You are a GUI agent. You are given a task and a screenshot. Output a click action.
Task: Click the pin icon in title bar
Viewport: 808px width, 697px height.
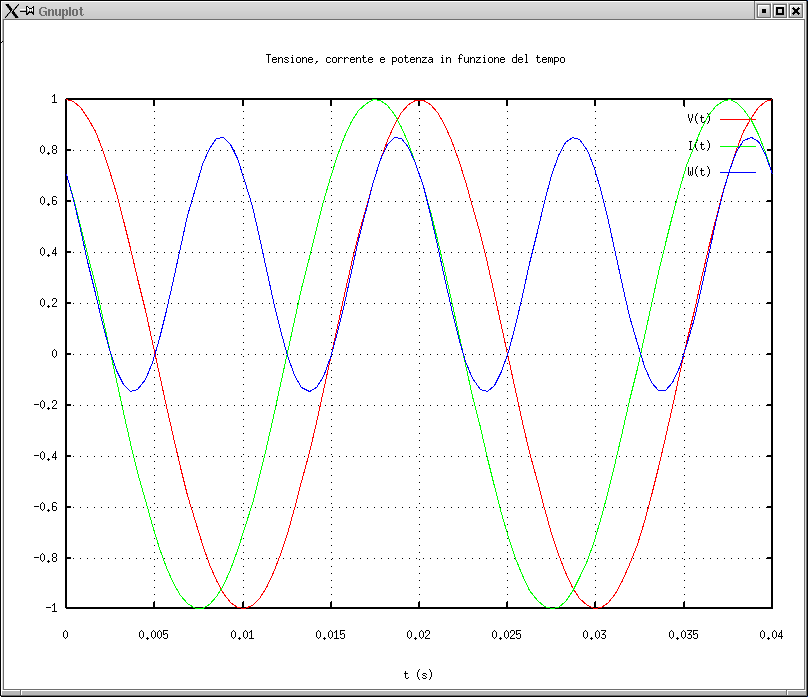pyautogui.click(x=29, y=10)
